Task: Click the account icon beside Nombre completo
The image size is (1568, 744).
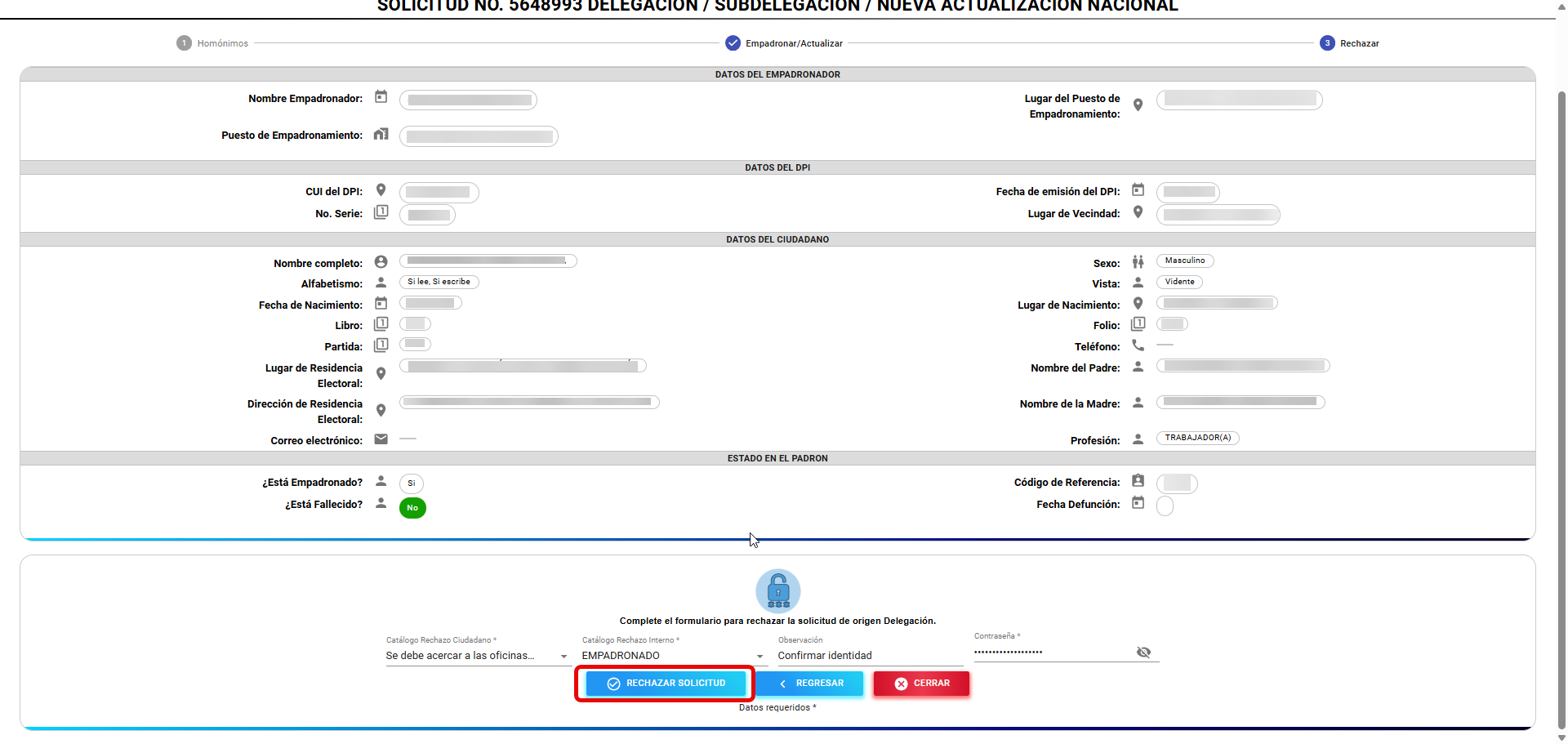Action: (x=381, y=262)
